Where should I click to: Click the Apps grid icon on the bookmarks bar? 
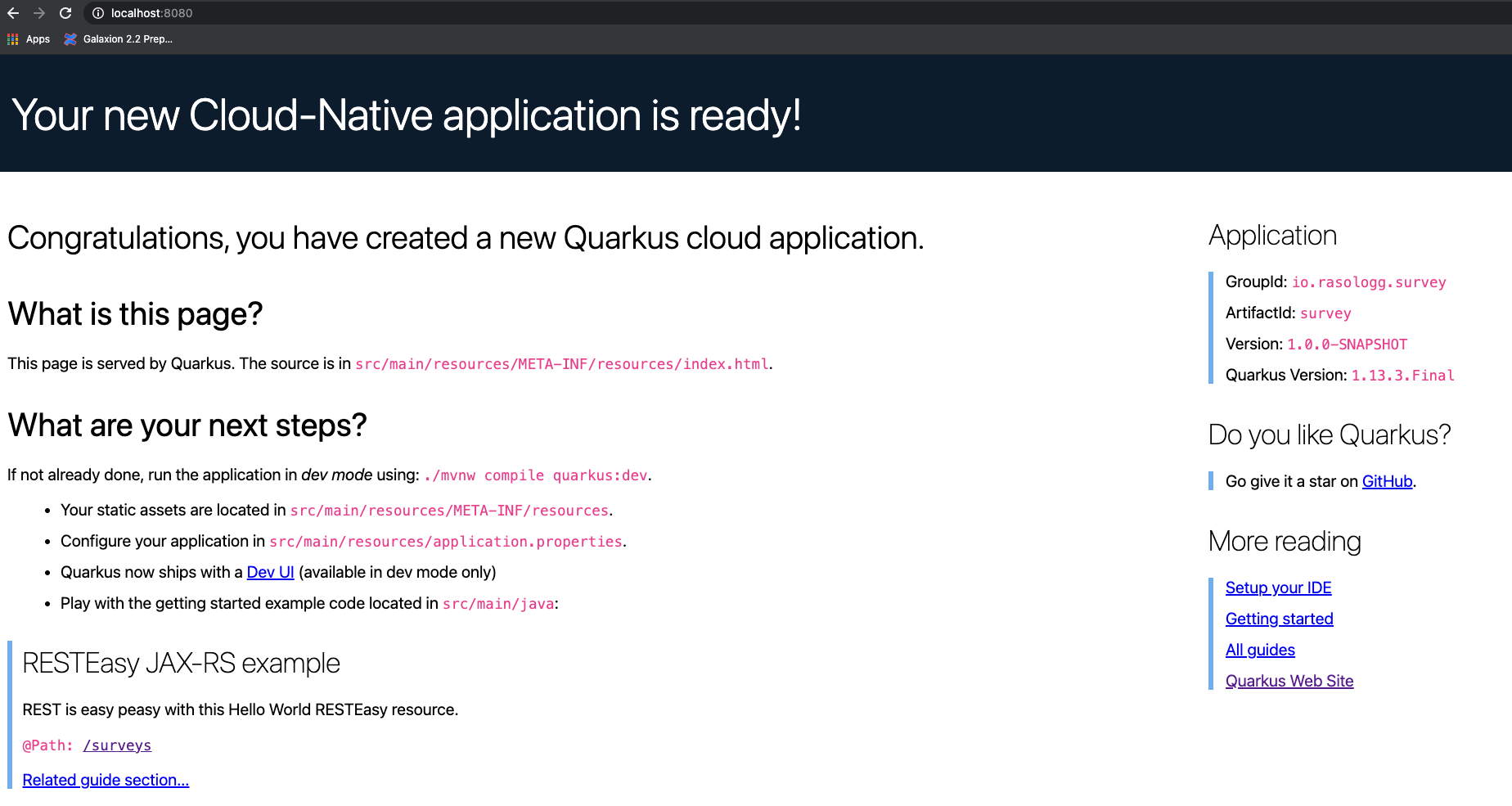coord(12,38)
